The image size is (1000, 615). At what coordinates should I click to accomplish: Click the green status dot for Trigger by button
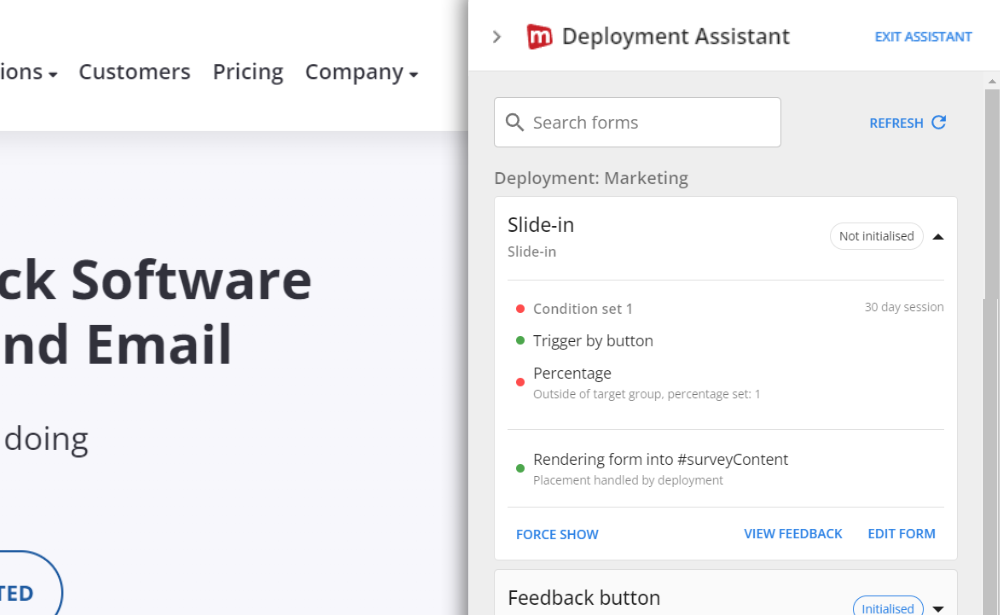[x=520, y=340]
